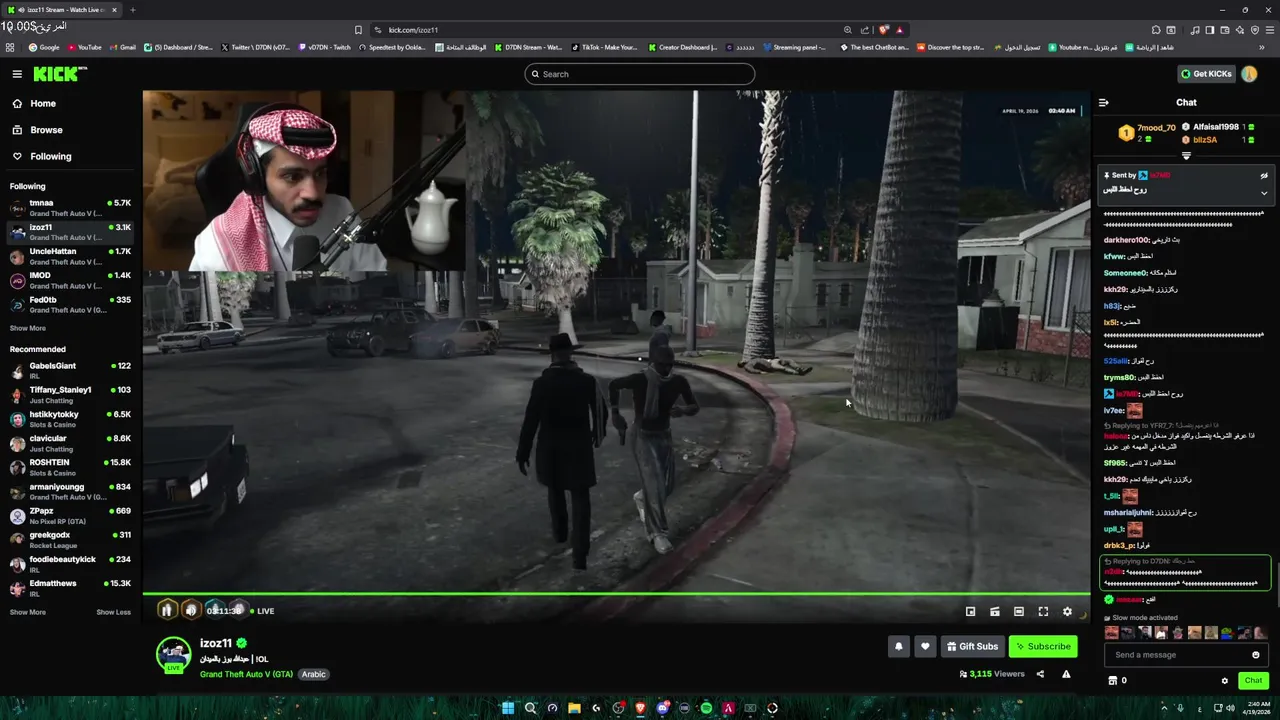Open UncleHattan channel in sidebar
This screenshot has width=1280, height=720.
click(x=70, y=256)
